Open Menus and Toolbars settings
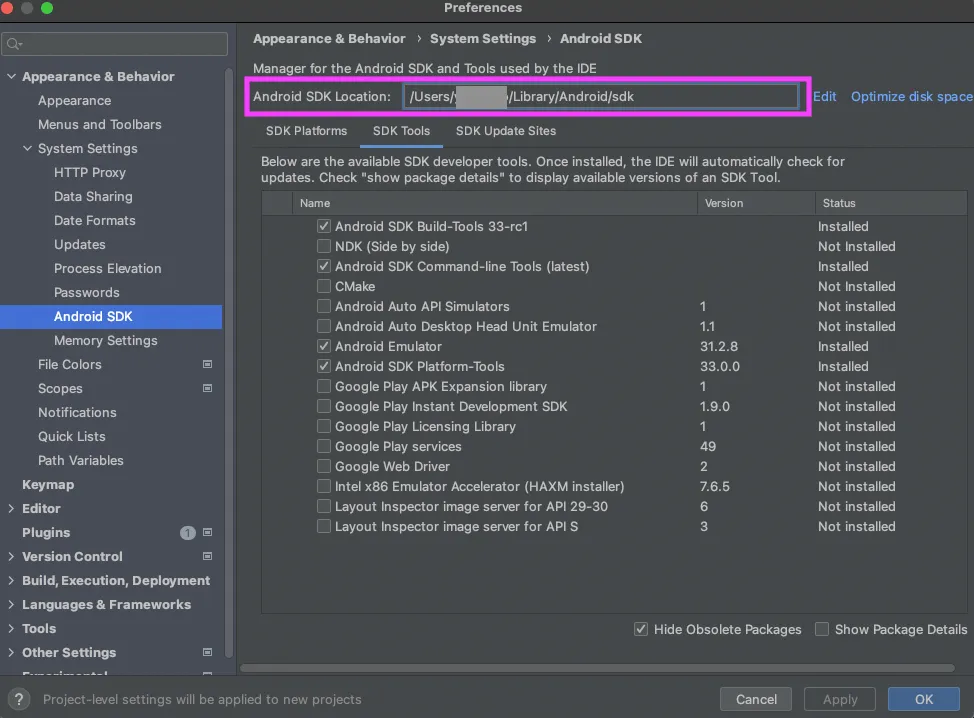The width and height of the screenshot is (974, 718). coord(99,124)
